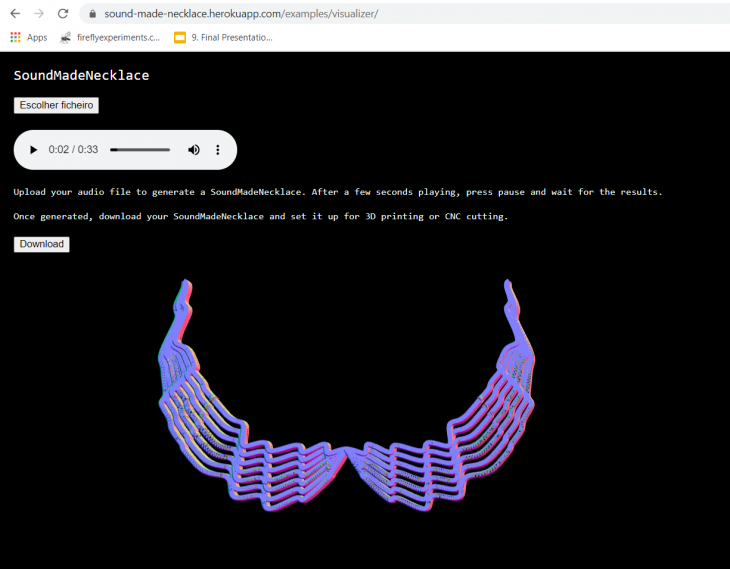Open the fireflyexperiments bookmark
Viewport: 730px width, 569px height.
click(110, 37)
